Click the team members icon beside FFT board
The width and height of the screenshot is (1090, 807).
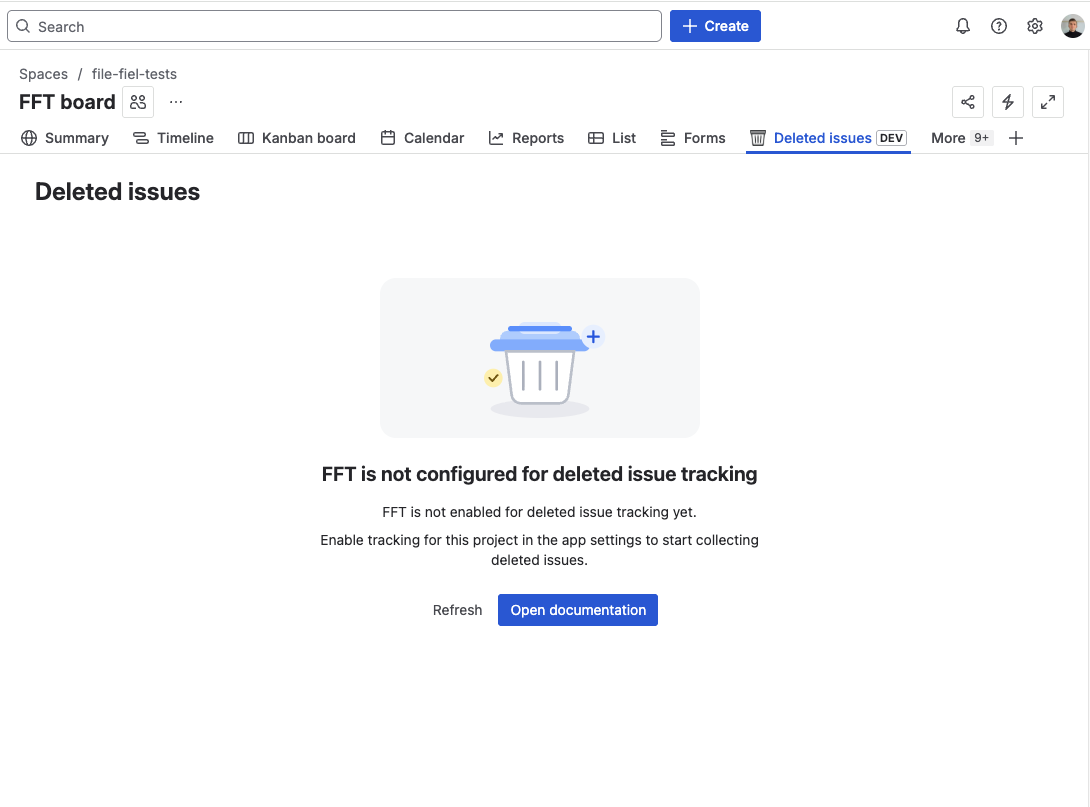pos(138,102)
